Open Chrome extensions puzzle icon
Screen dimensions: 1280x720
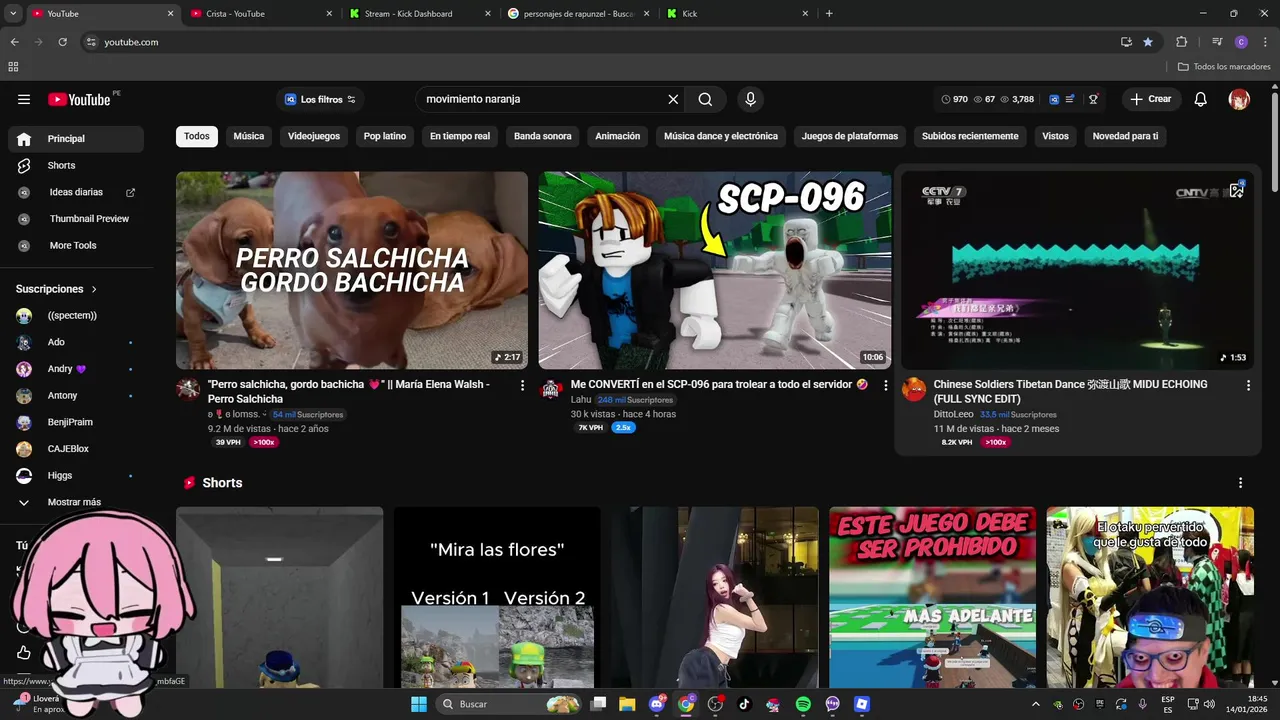pos(1181,42)
